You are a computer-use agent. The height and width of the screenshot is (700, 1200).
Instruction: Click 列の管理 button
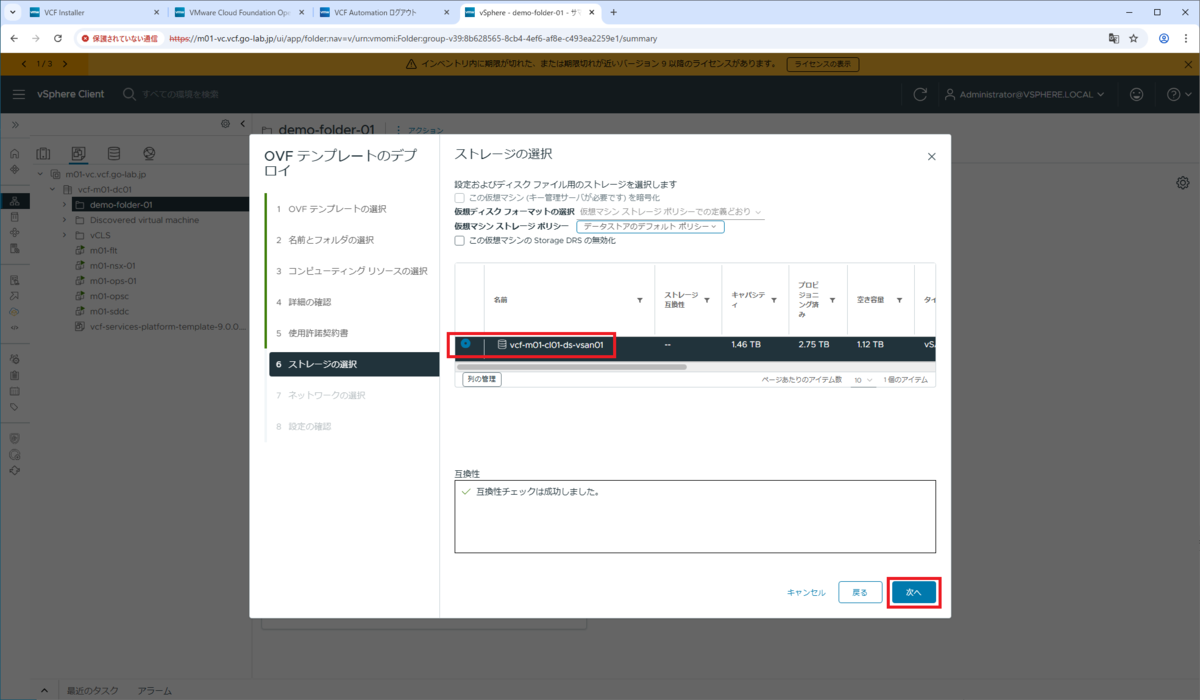tap(481, 380)
